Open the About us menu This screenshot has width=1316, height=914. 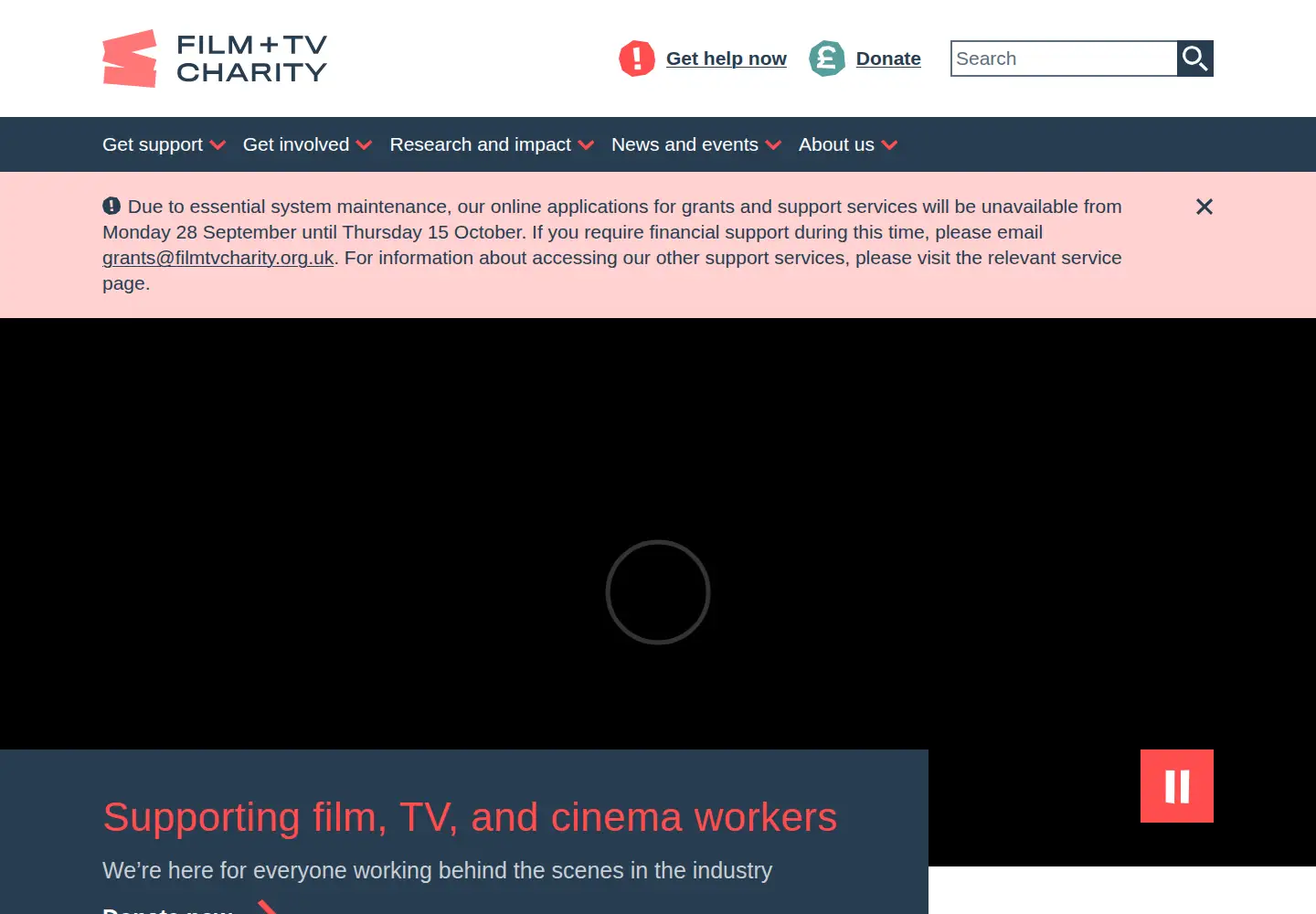pyautogui.click(x=836, y=144)
